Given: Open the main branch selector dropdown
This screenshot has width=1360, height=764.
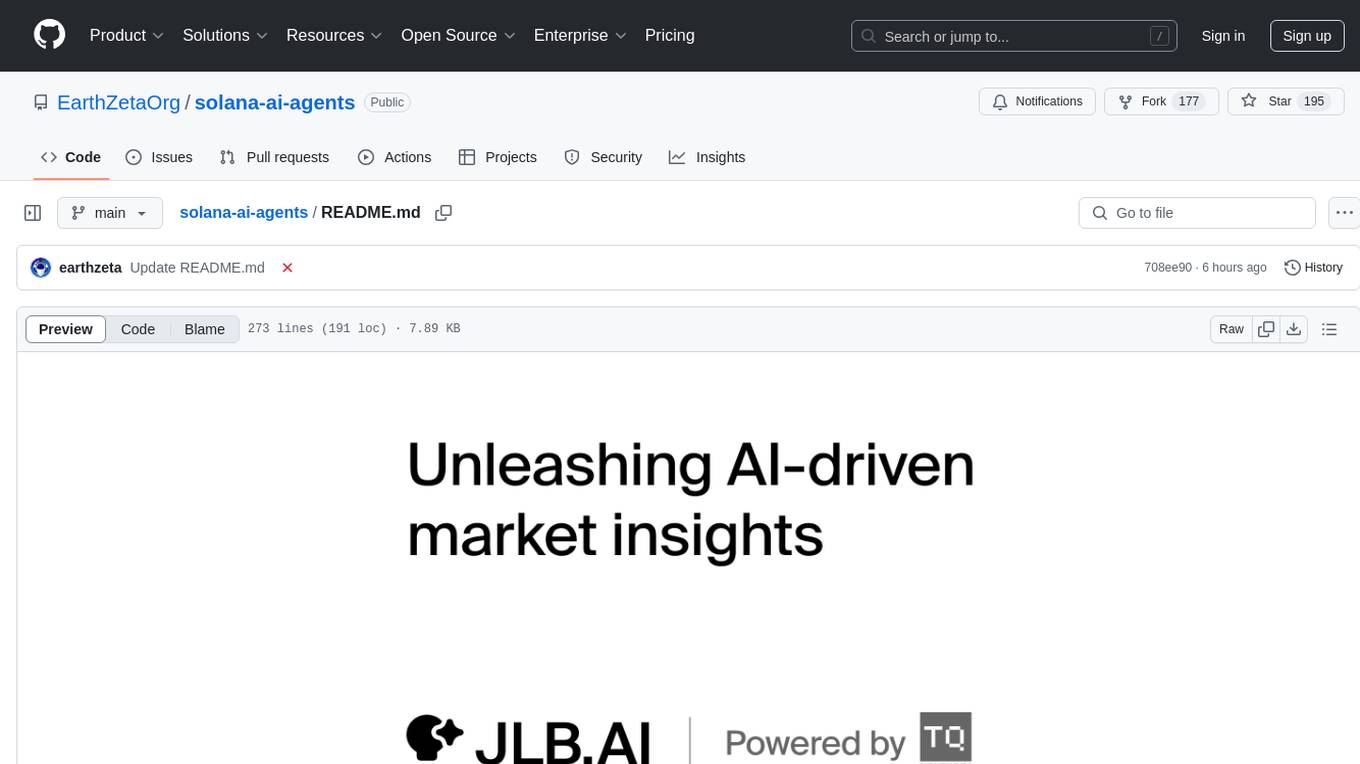Looking at the screenshot, I should pos(109,213).
